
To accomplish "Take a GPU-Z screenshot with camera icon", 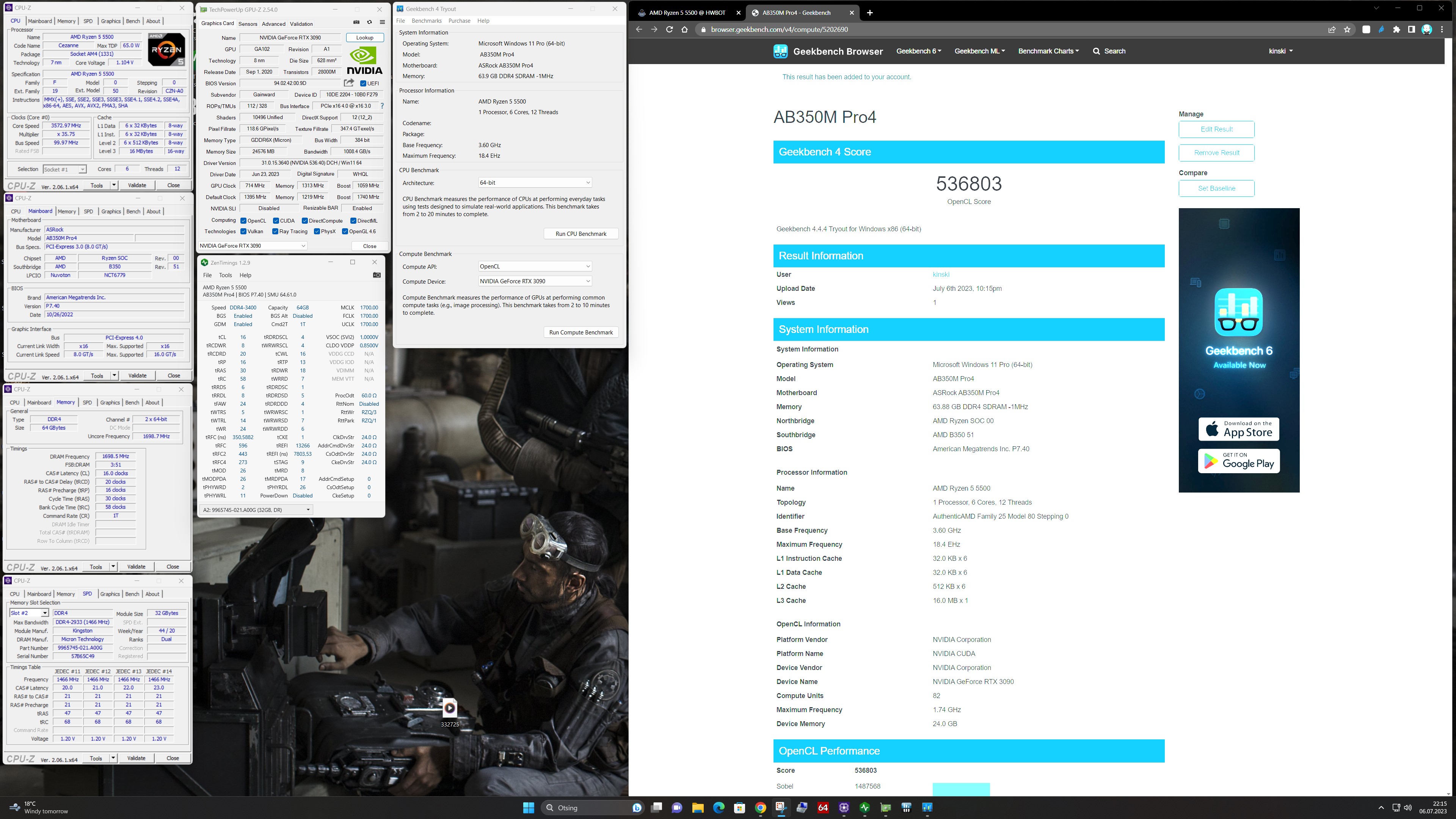I will pos(356,22).
